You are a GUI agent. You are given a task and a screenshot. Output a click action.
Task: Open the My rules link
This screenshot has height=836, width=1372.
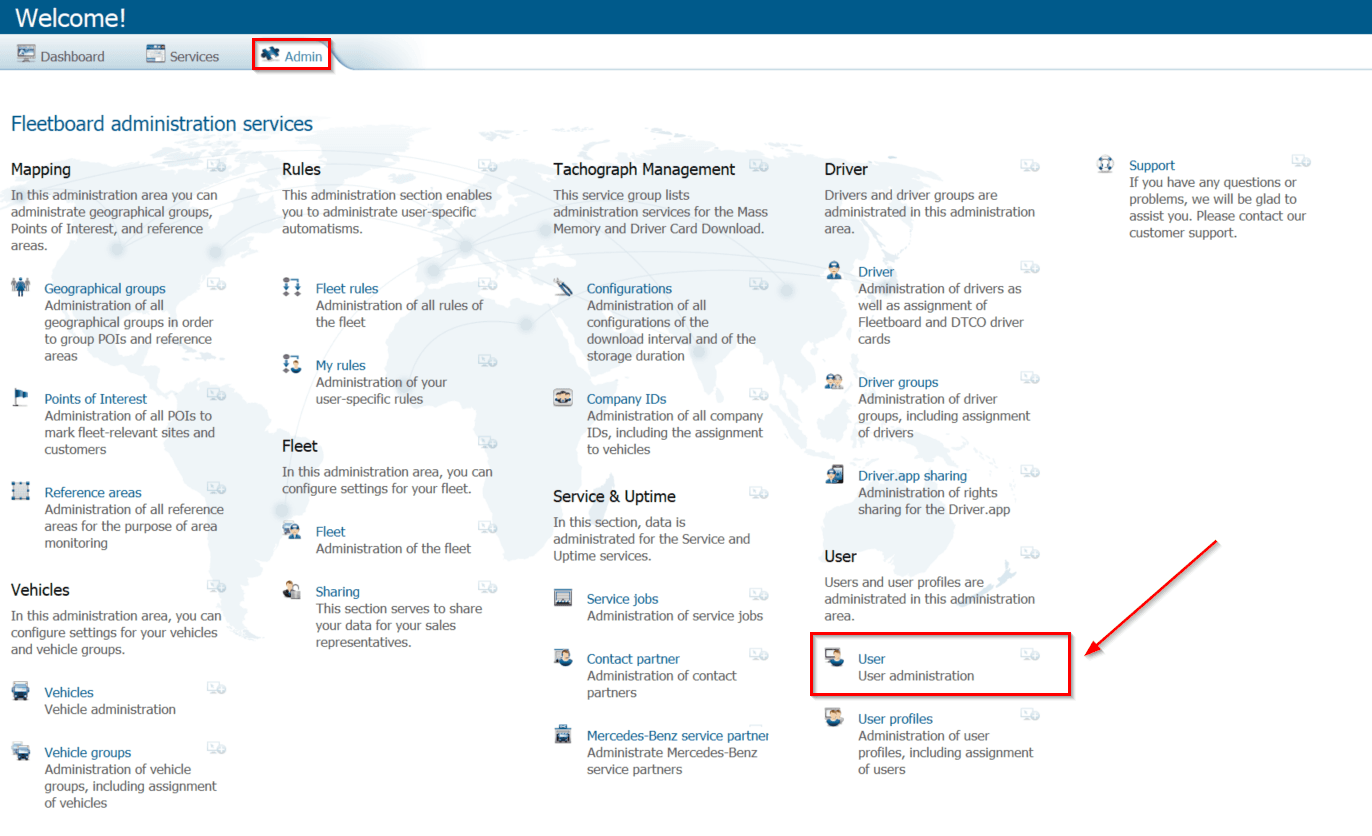coord(341,365)
